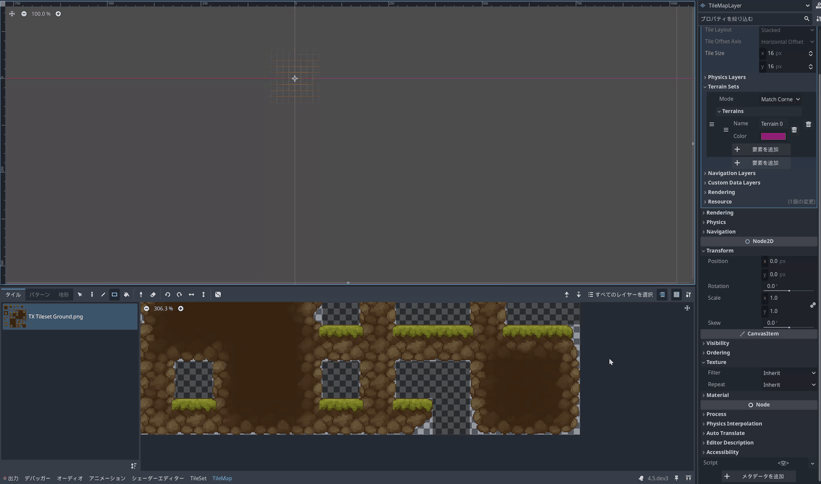Zoom in the tileset atlas view
Image resolution: width=821 pixels, height=484 pixels.
[181, 309]
